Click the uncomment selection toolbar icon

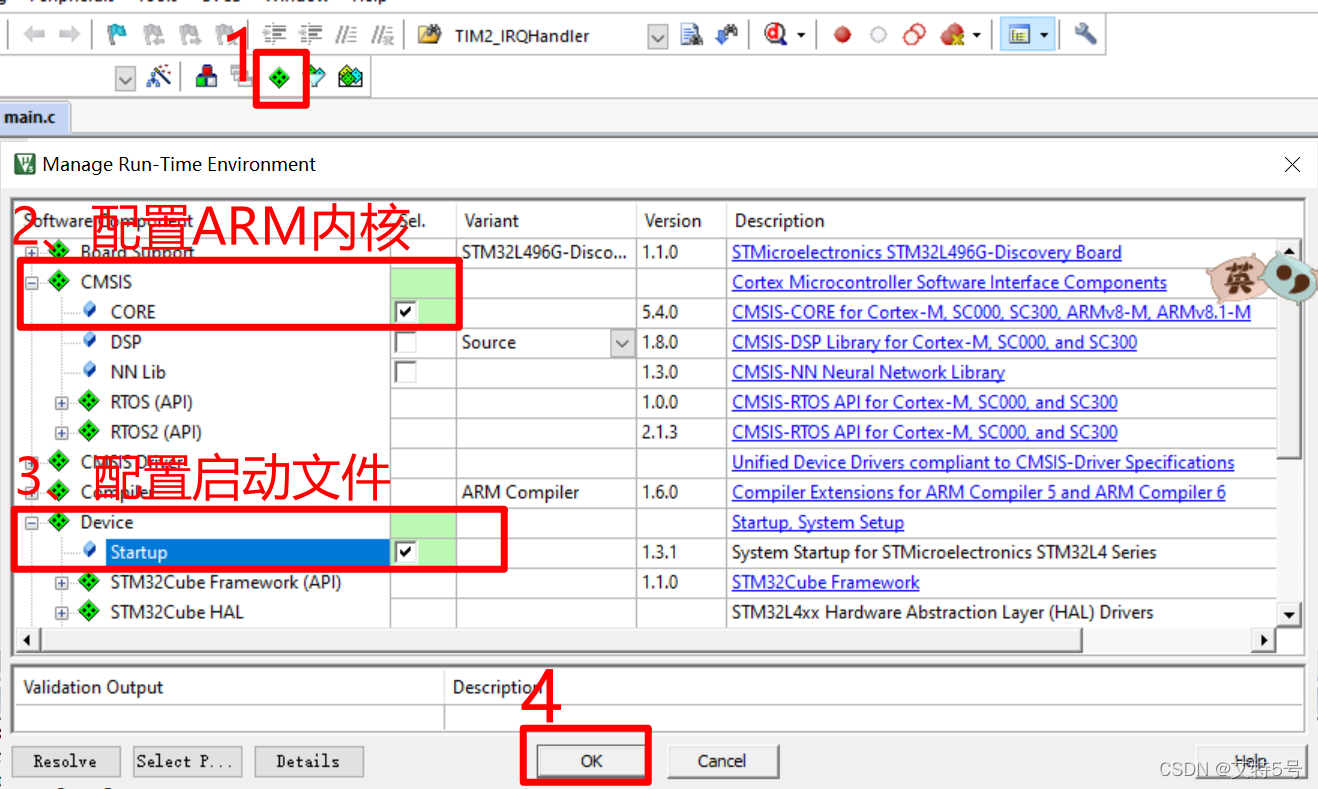381,35
